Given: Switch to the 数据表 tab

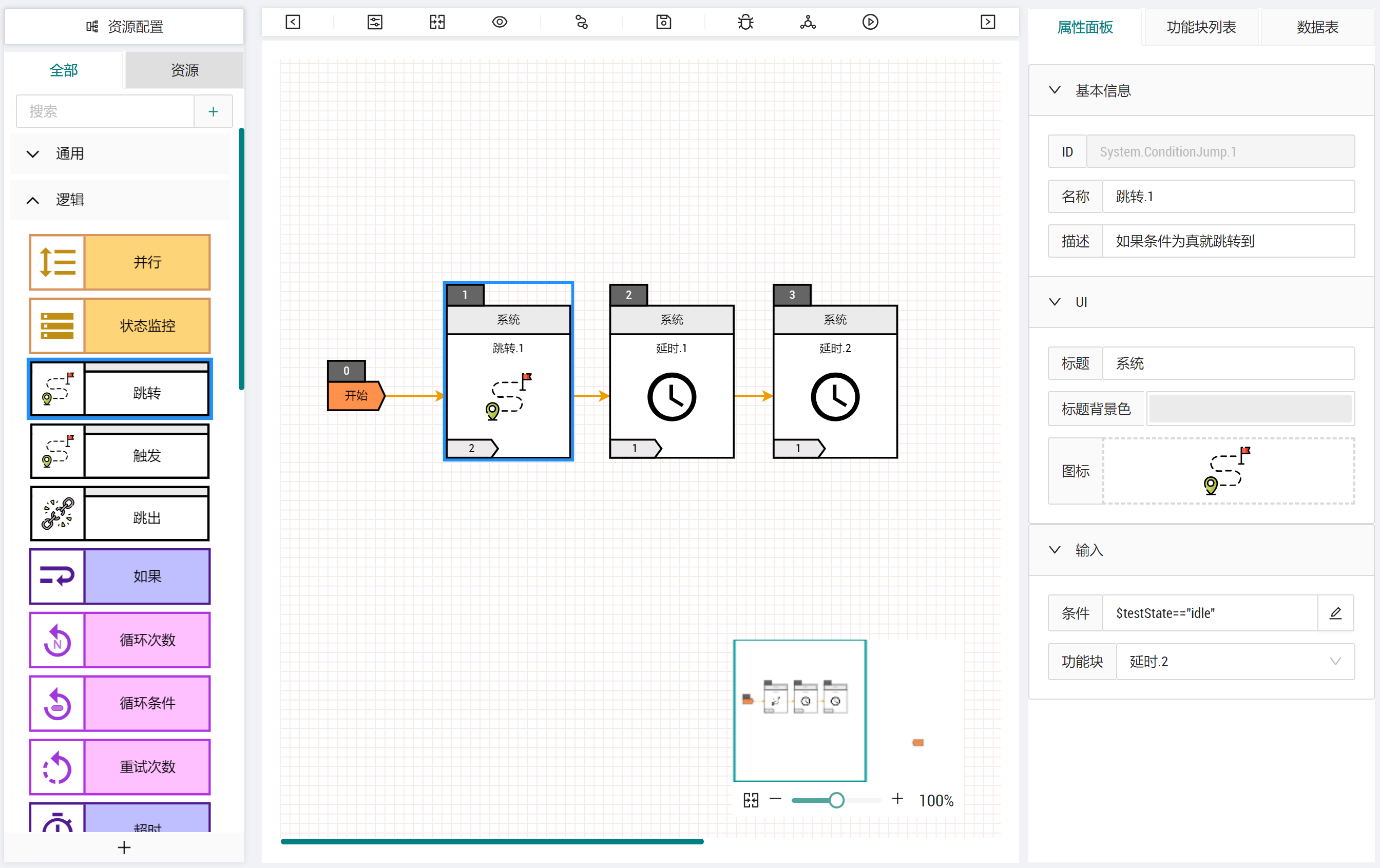Looking at the screenshot, I should [x=1317, y=27].
